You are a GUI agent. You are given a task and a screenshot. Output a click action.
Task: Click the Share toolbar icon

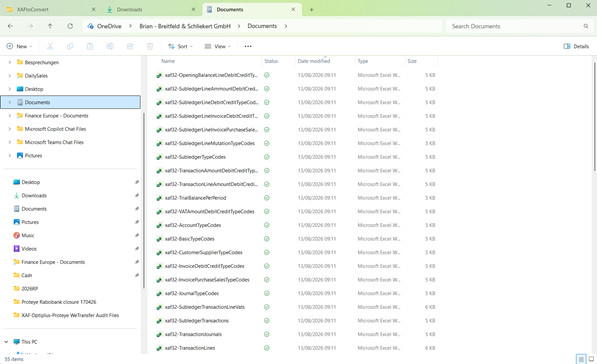click(130, 46)
